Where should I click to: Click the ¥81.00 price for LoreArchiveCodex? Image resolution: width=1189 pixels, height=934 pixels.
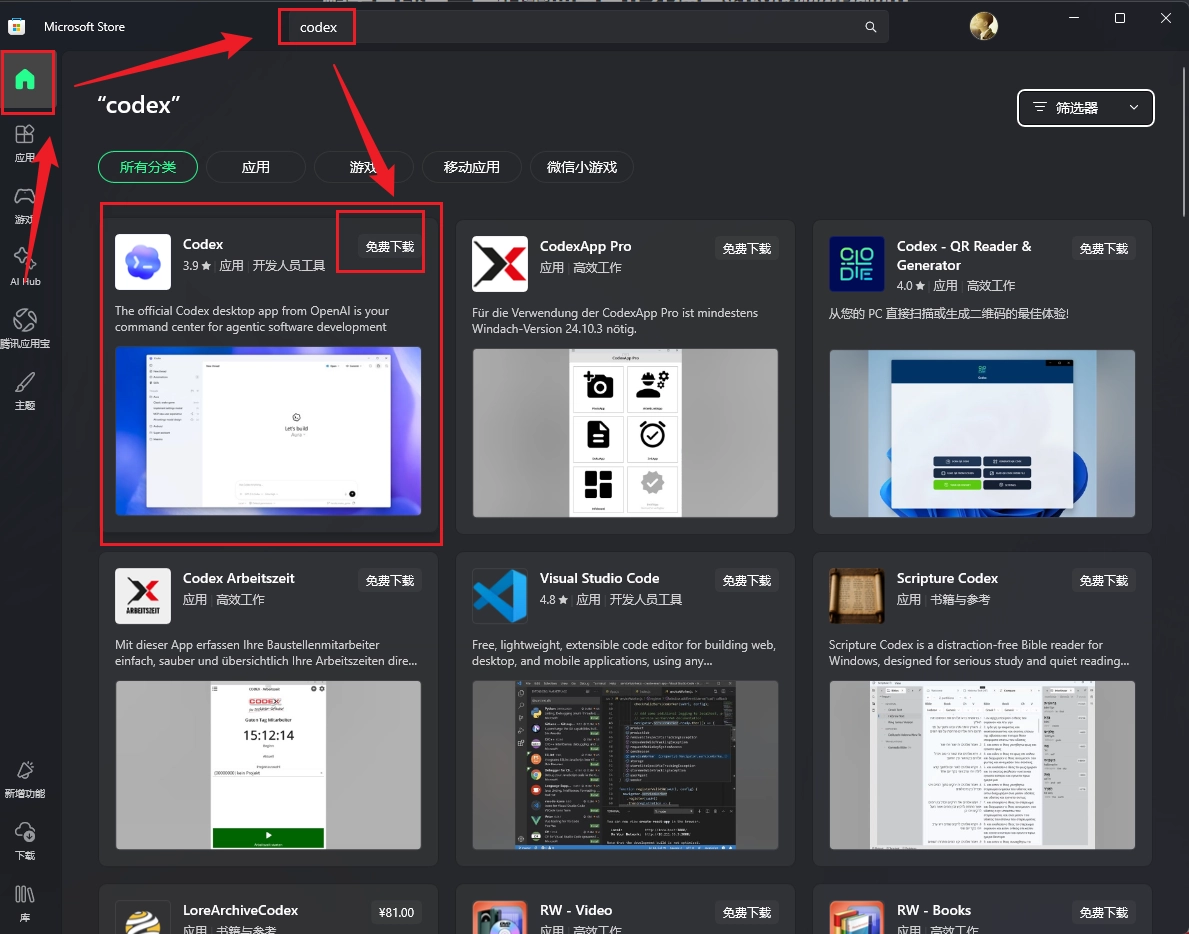(x=396, y=913)
